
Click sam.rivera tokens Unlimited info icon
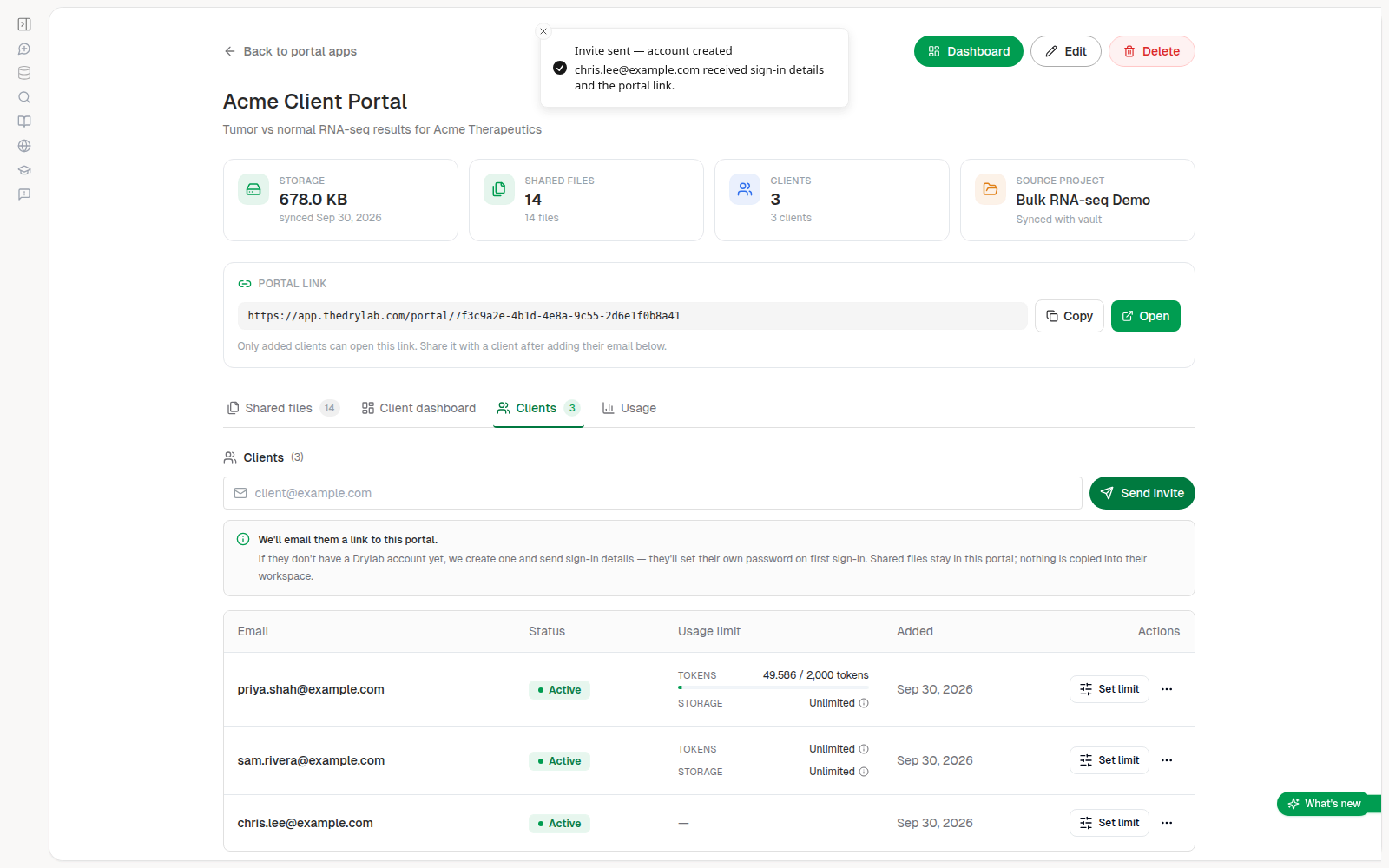point(864,749)
